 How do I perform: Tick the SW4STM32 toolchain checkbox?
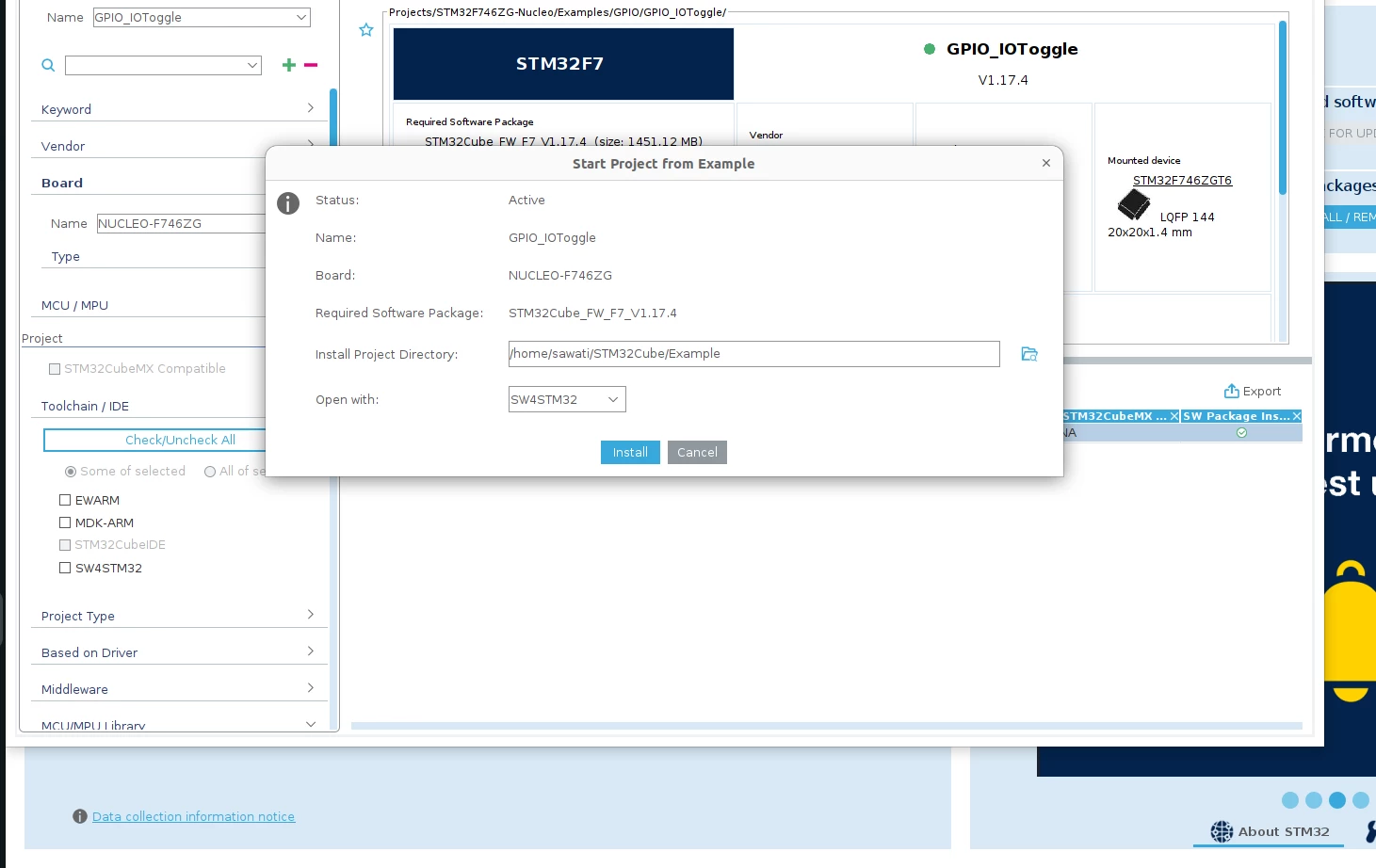click(x=65, y=568)
